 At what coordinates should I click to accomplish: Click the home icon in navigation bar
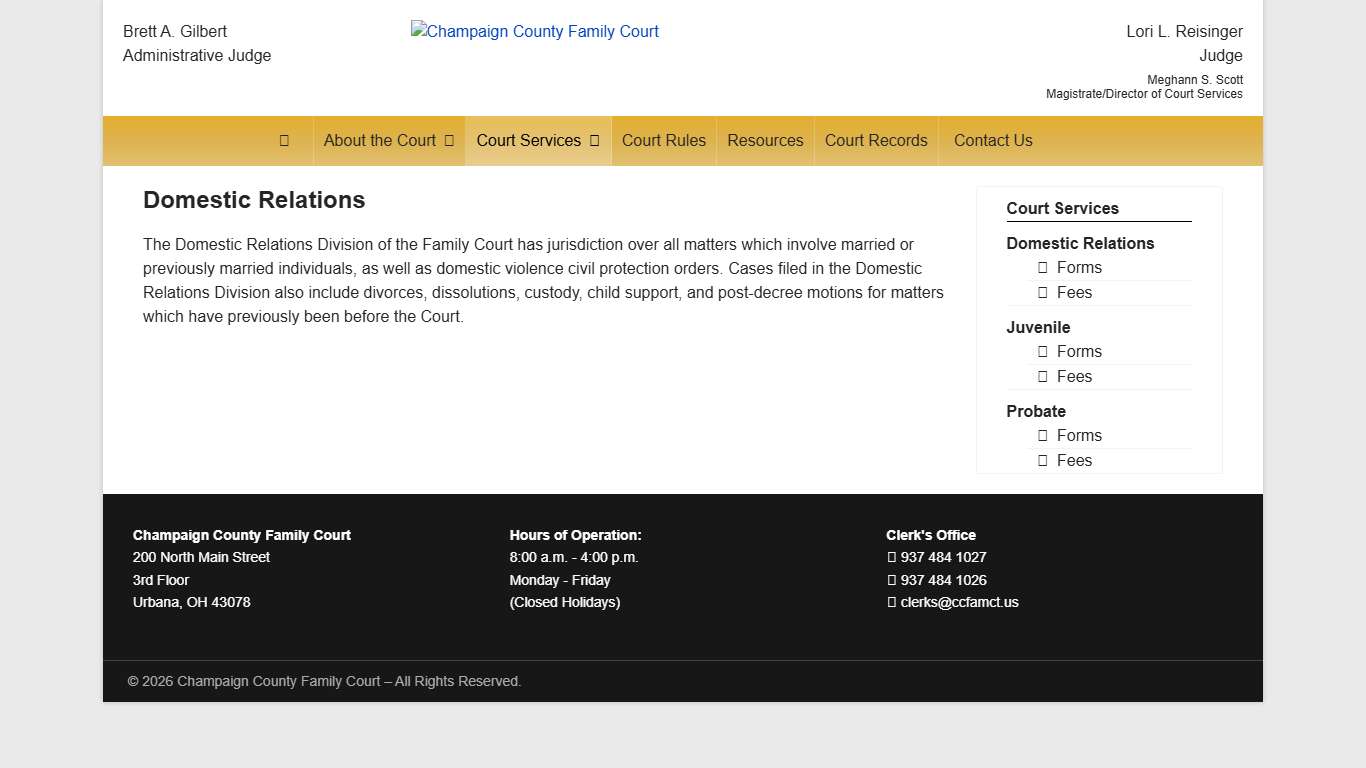click(284, 141)
